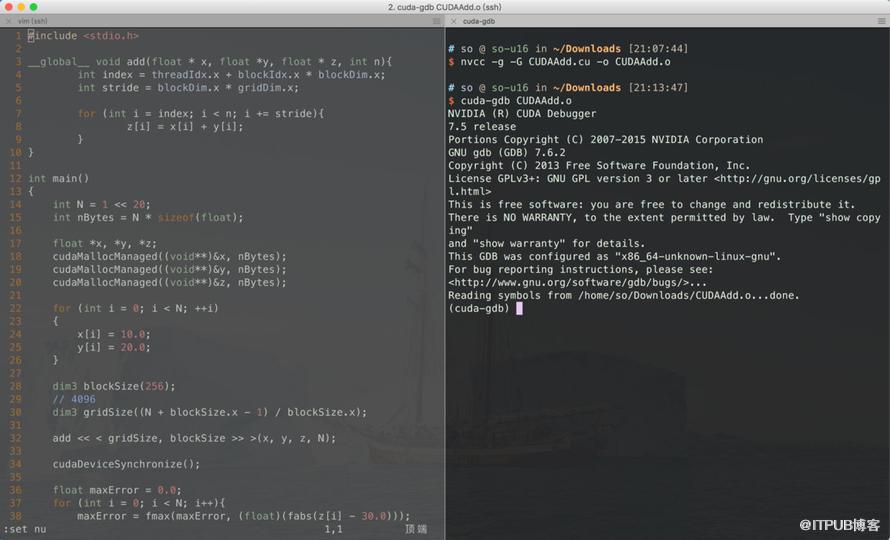Select the cuda-gdb pane title
Screen dimensions: 890x540
coord(478,21)
